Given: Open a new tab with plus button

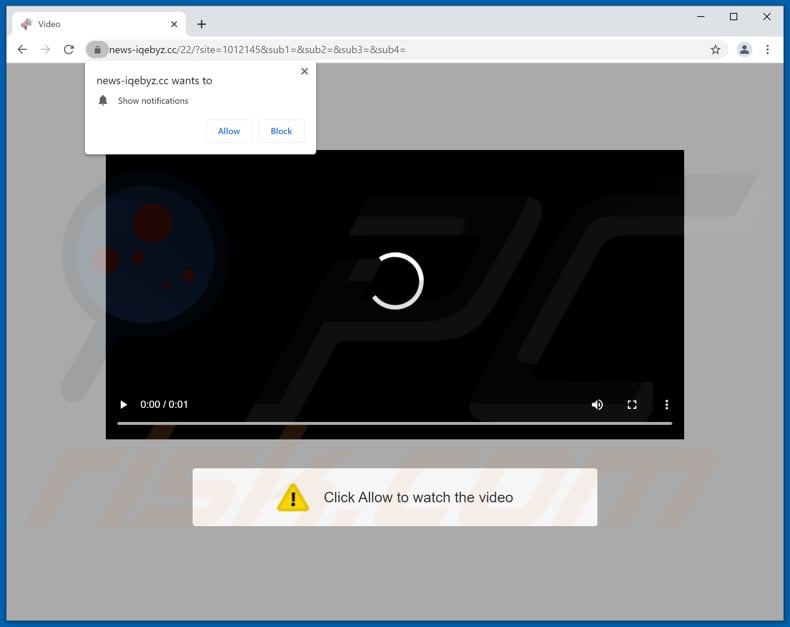Looking at the screenshot, I should point(202,24).
